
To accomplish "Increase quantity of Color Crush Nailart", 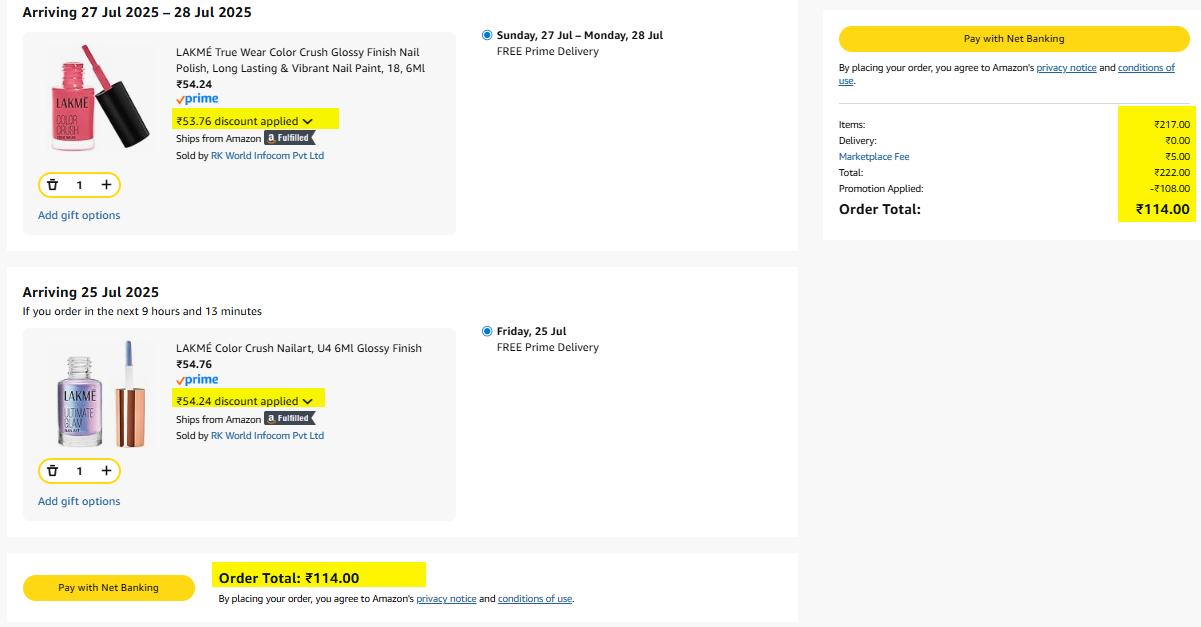I will tap(105, 471).
